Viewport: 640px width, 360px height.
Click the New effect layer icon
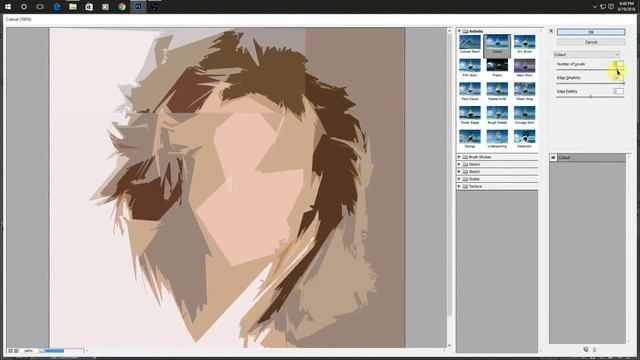coord(586,349)
